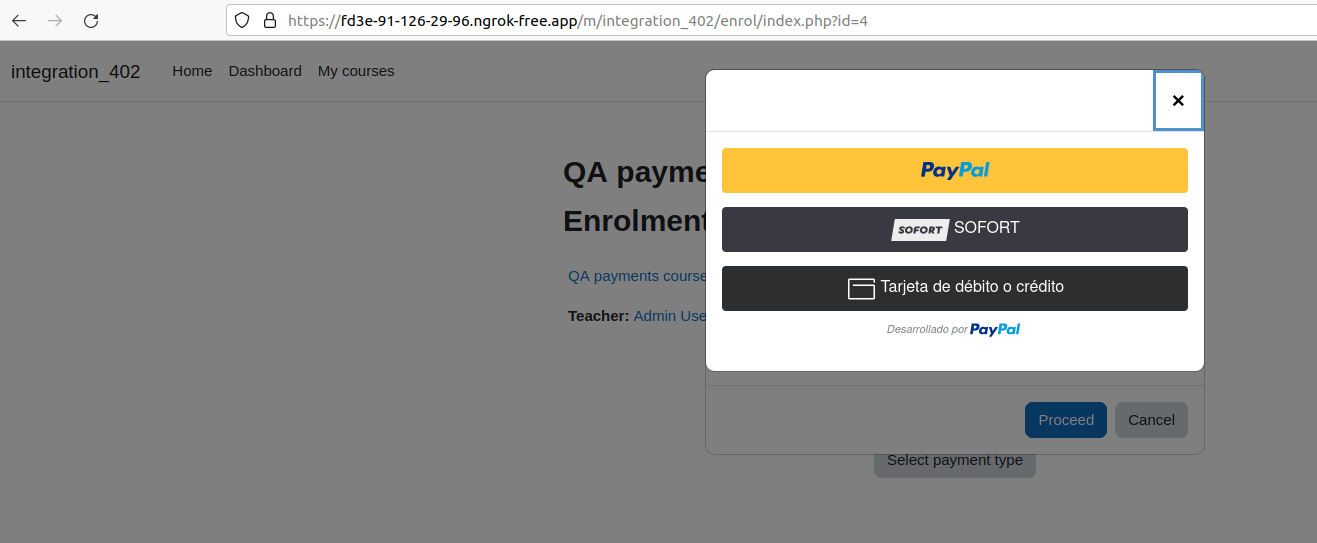Click the Proceed button

click(1066, 420)
